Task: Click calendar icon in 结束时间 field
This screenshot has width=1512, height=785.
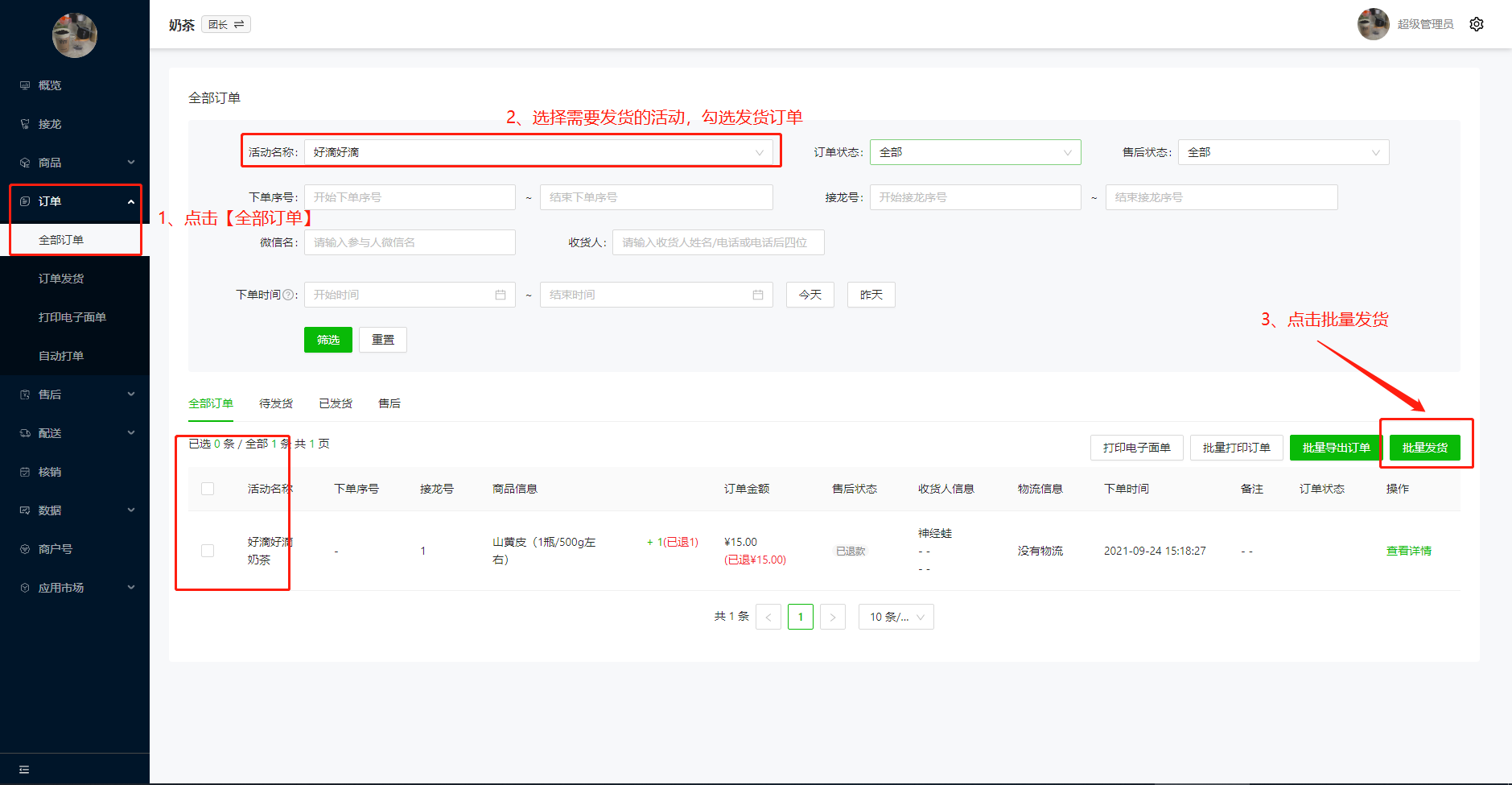Action: coord(758,295)
